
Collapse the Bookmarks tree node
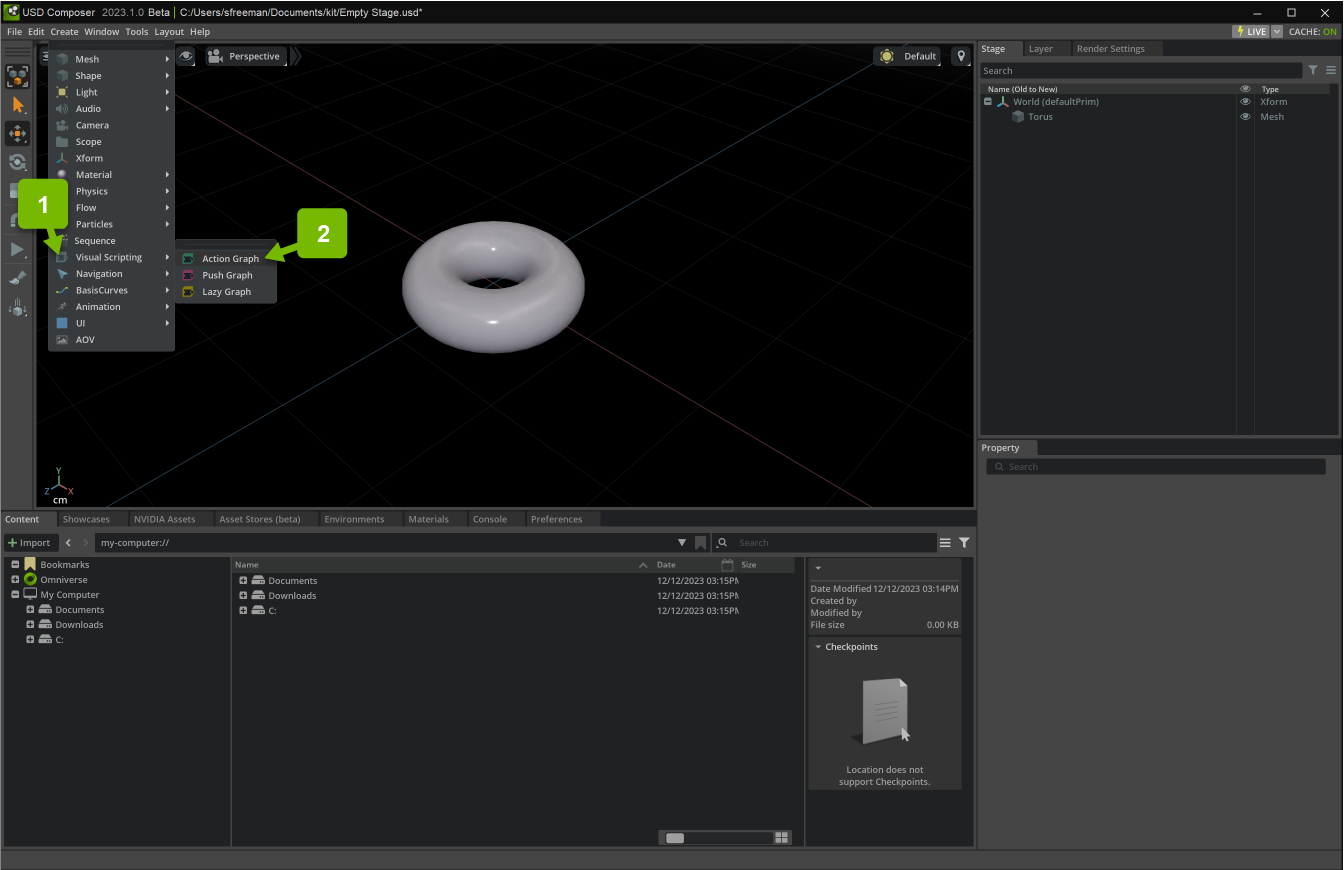coord(15,565)
